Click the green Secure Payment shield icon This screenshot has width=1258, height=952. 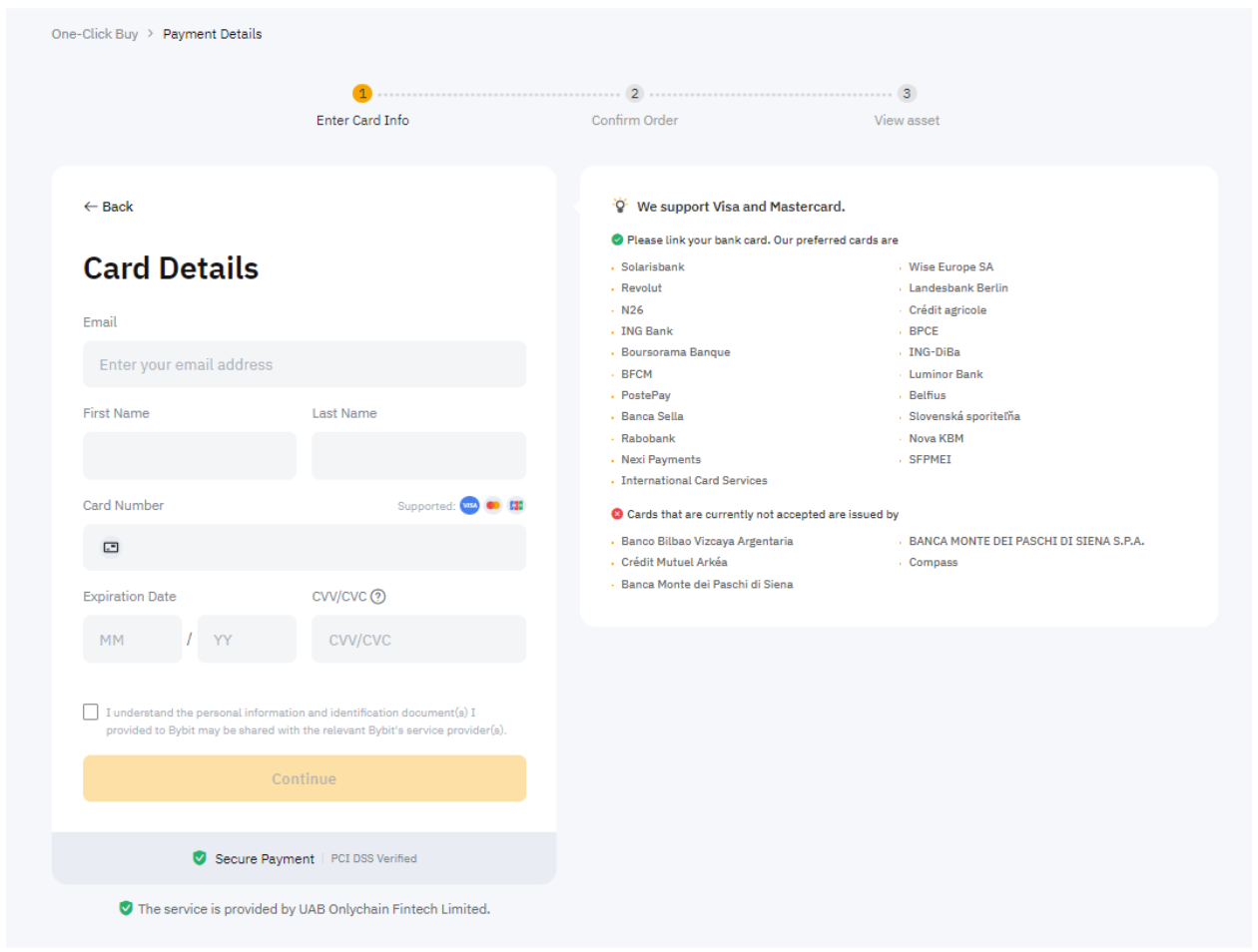click(200, 858)
